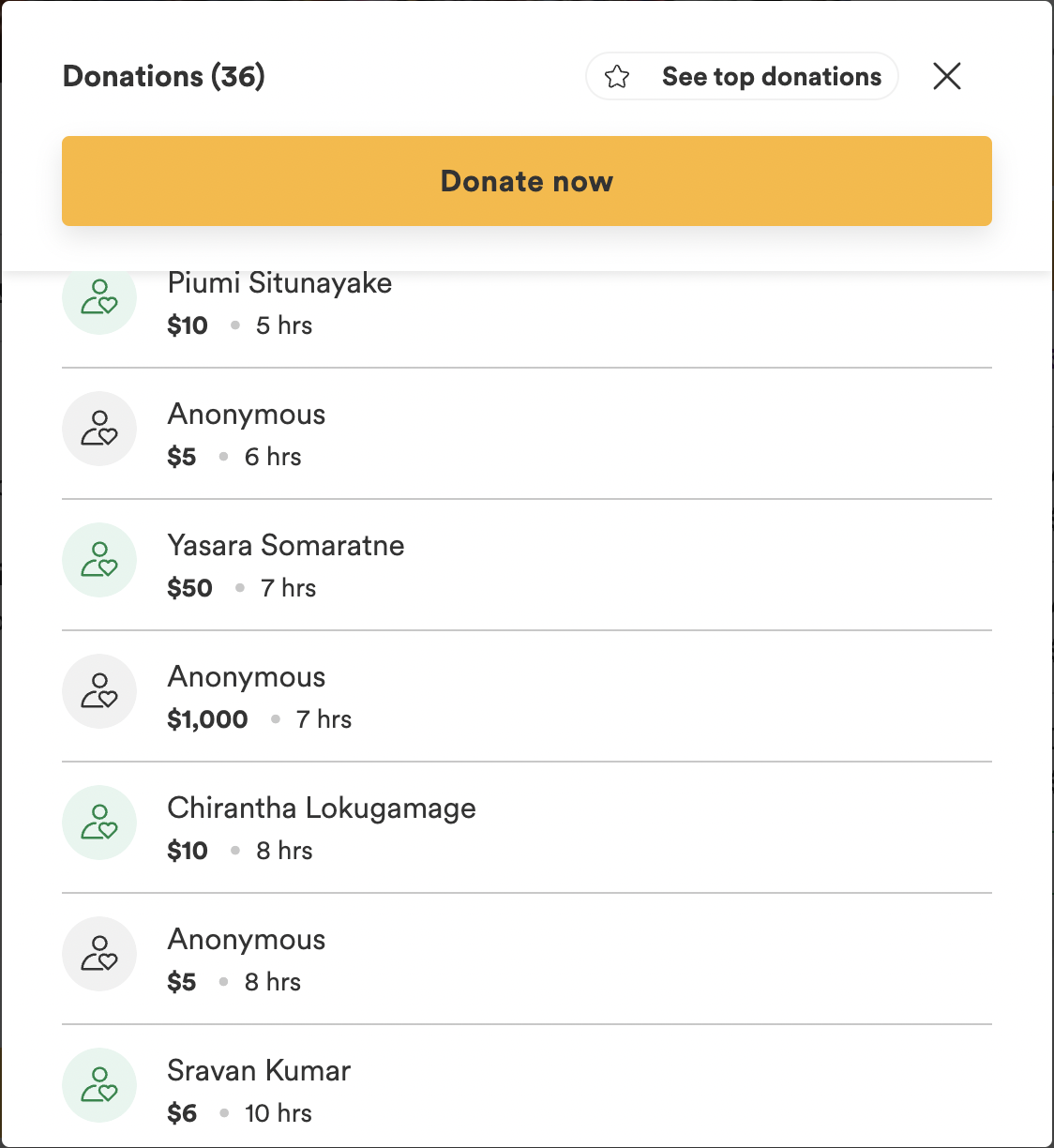This screenshot has height=1148, width=1054.
Task: Click the Donate now button
Action: pos(527,181)
